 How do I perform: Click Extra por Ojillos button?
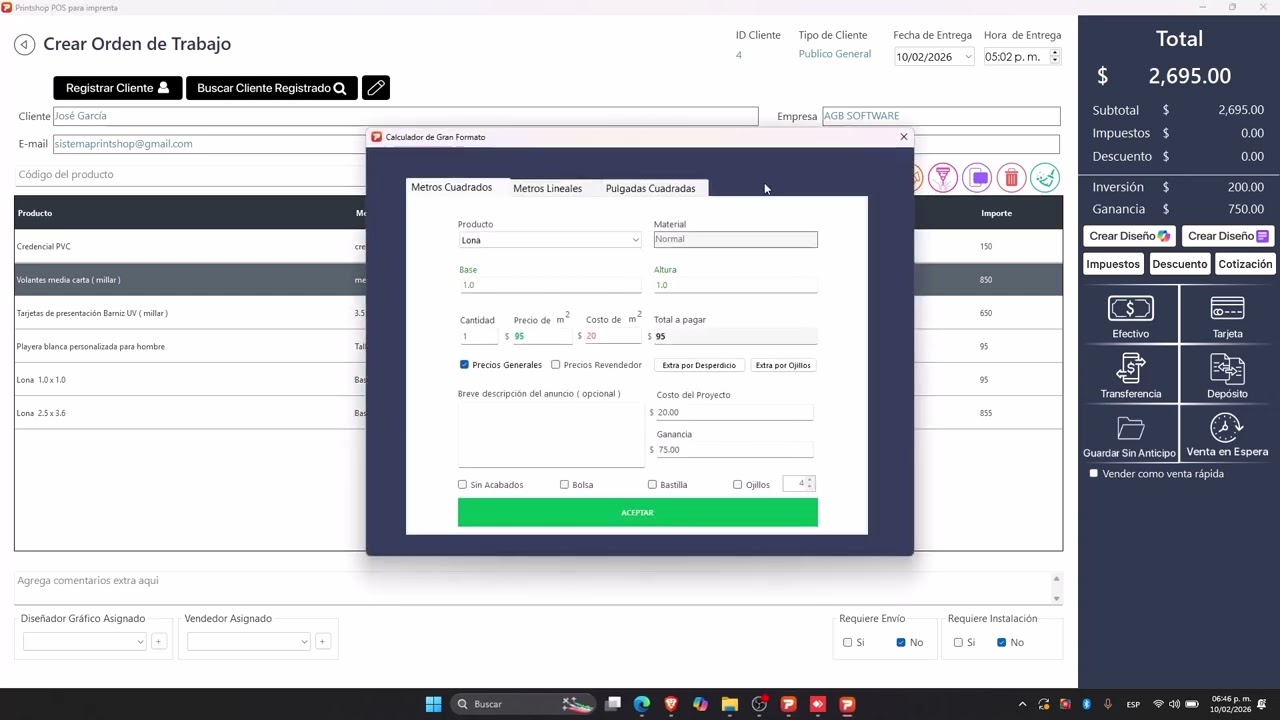[x=783, y=365]
